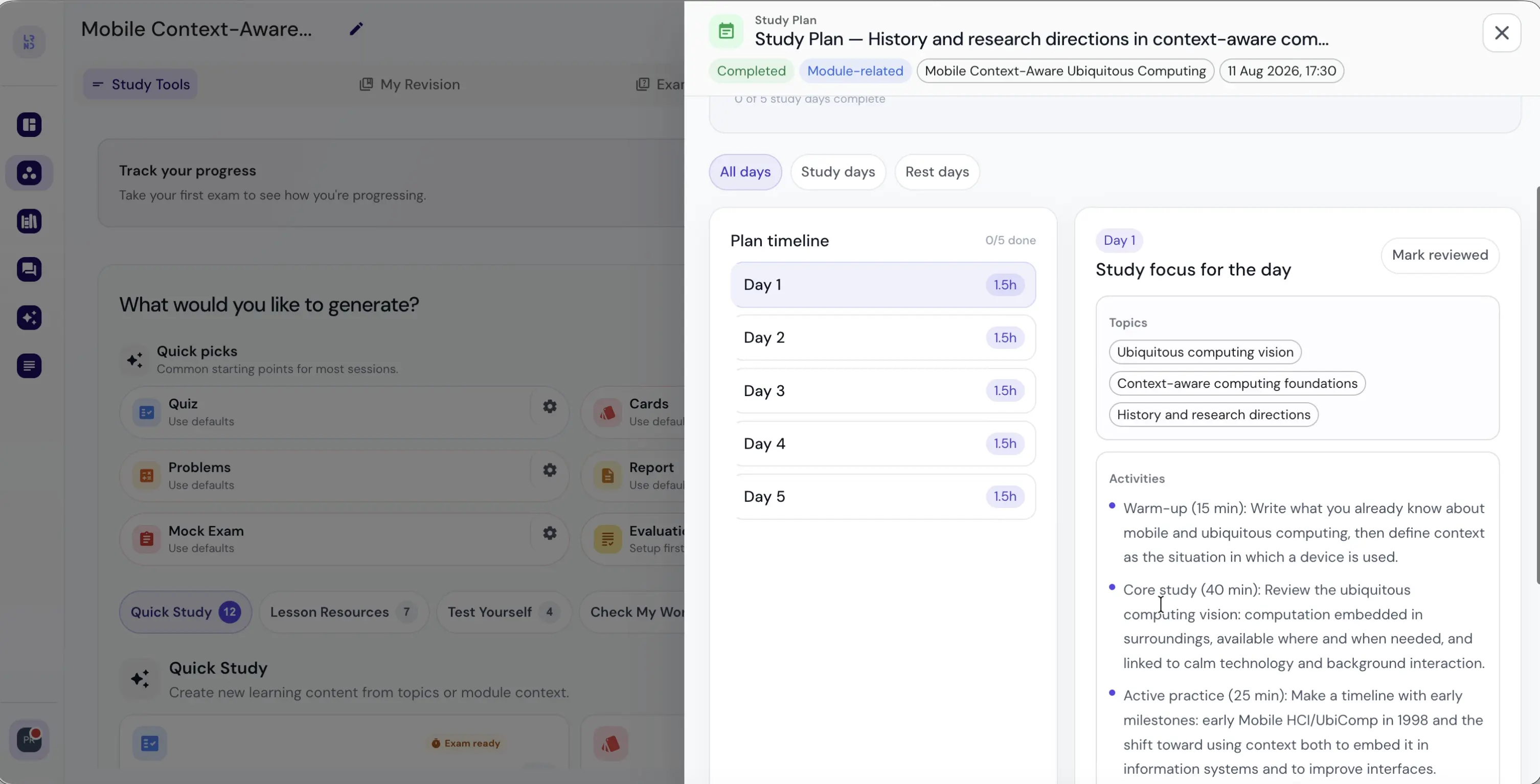
Task: Open Quiz settings gear
Action: [550, 407]
